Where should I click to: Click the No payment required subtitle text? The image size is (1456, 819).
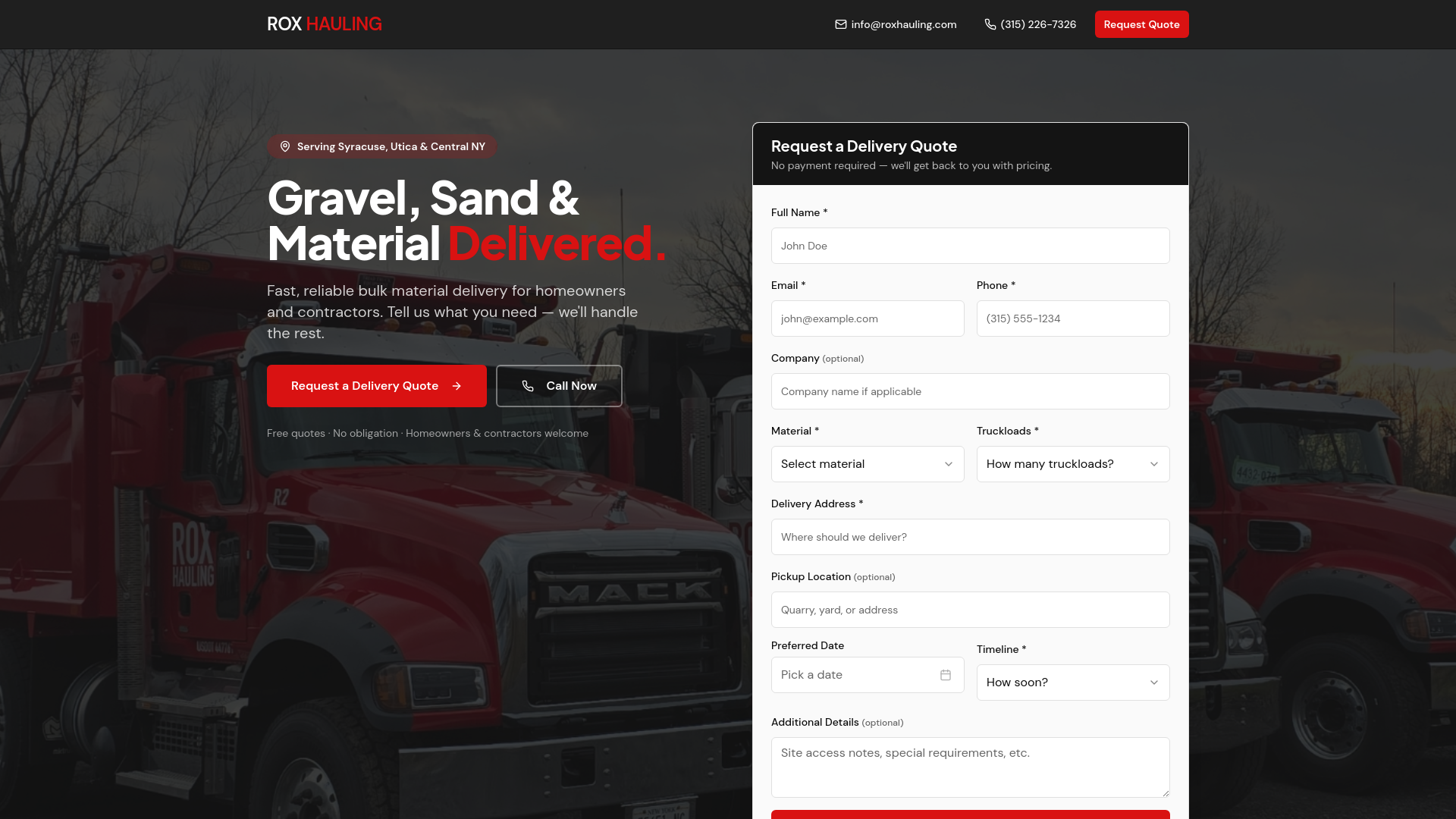(912, 165)
